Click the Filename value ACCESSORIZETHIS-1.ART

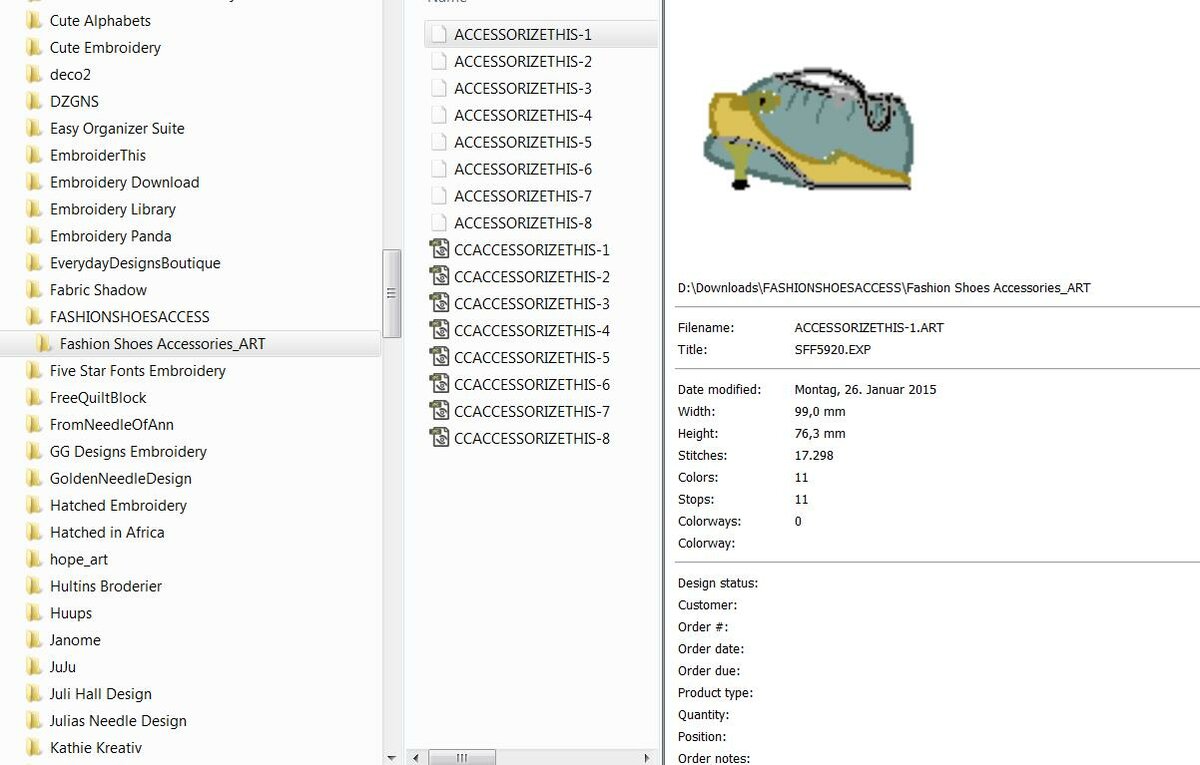pyautogui.click(x=869, y=328)
